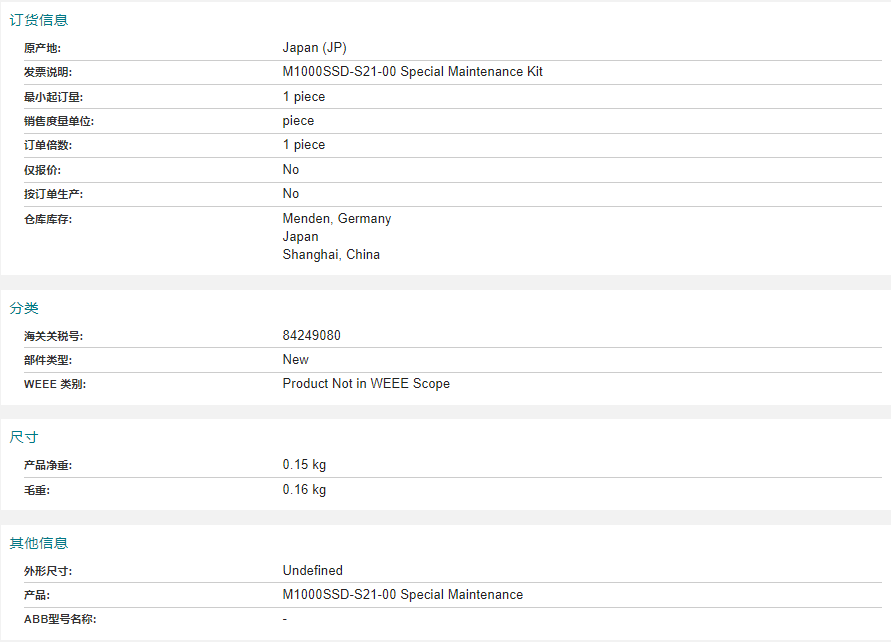
Task: Click the 尺寸 section heading
Action: pyautogui.click(x=24, y=437)
